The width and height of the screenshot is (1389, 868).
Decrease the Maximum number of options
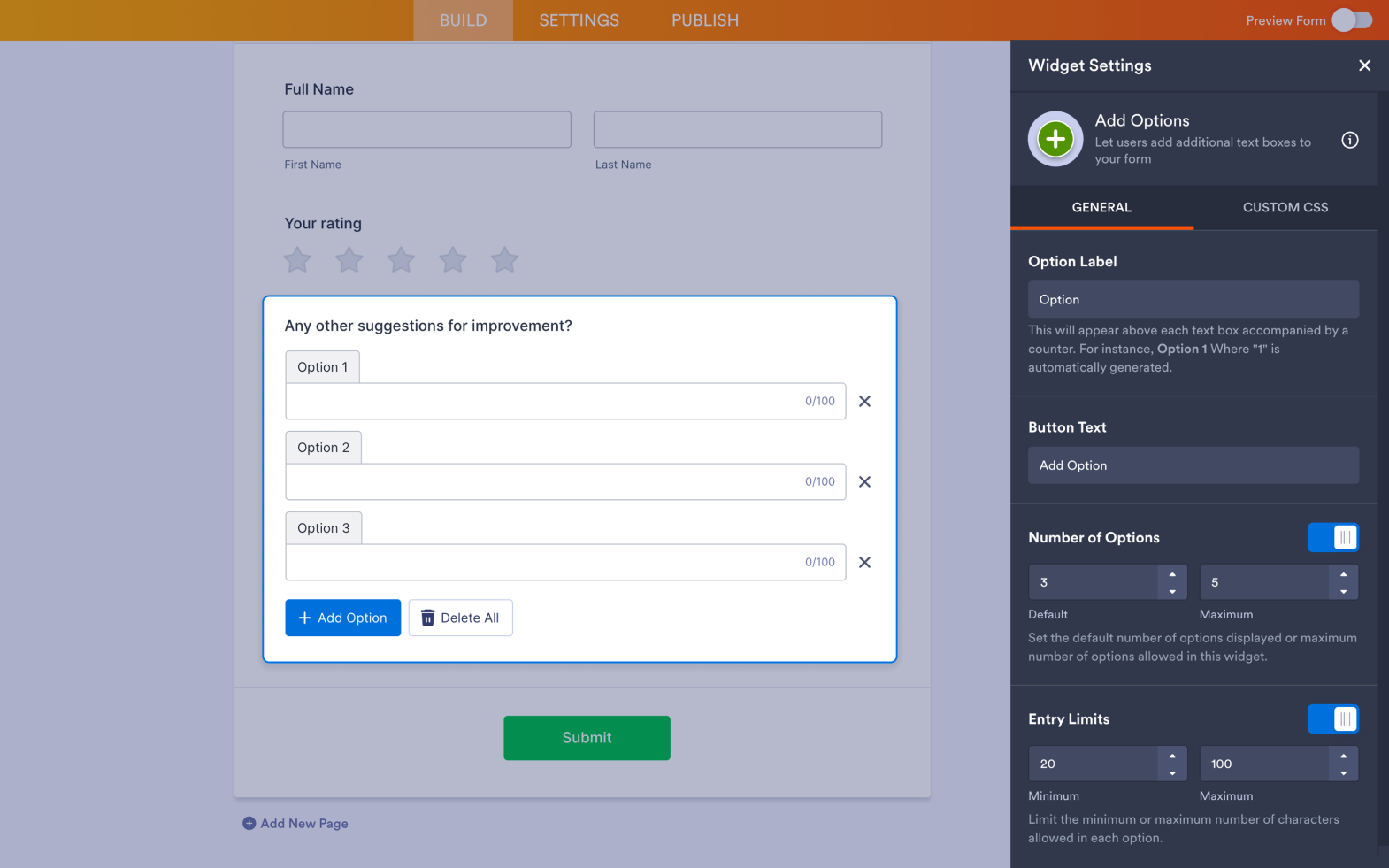[x=1343, y=591]
